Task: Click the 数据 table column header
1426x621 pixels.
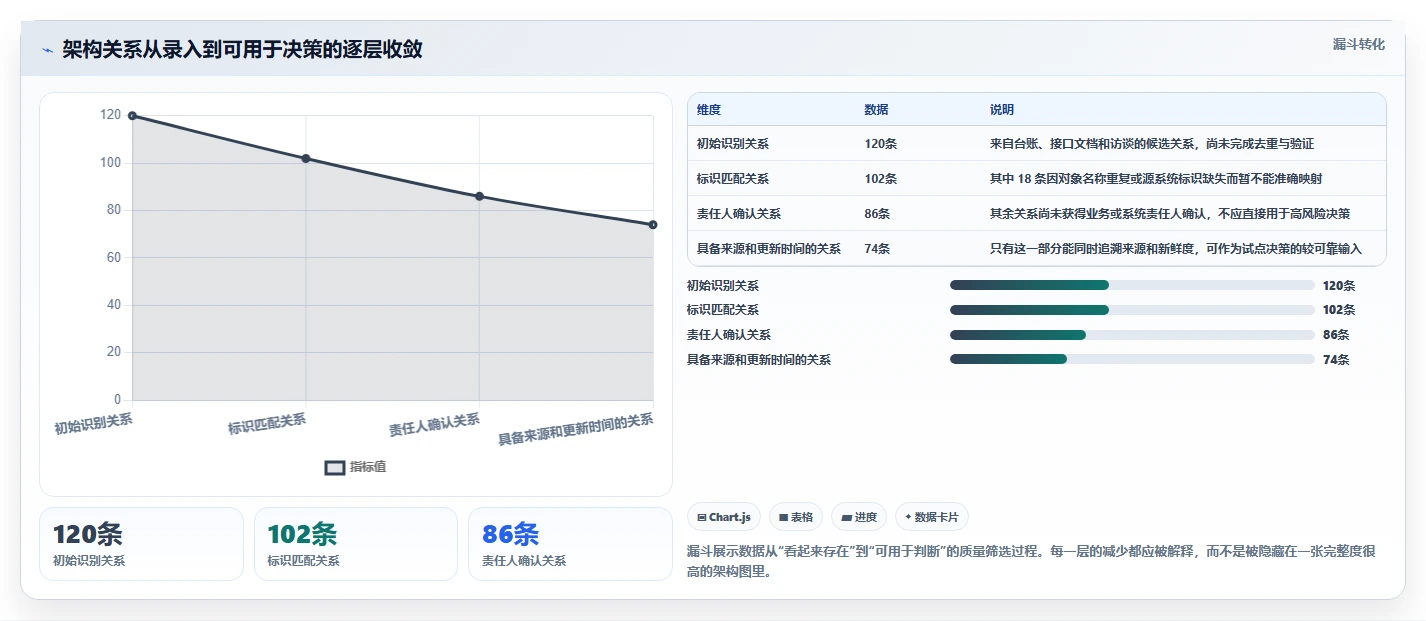Action: [877, 110]
